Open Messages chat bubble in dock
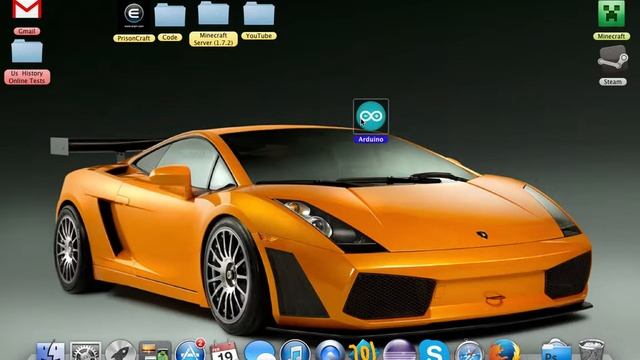The image size is (640, 360). (x=260, y=350)
